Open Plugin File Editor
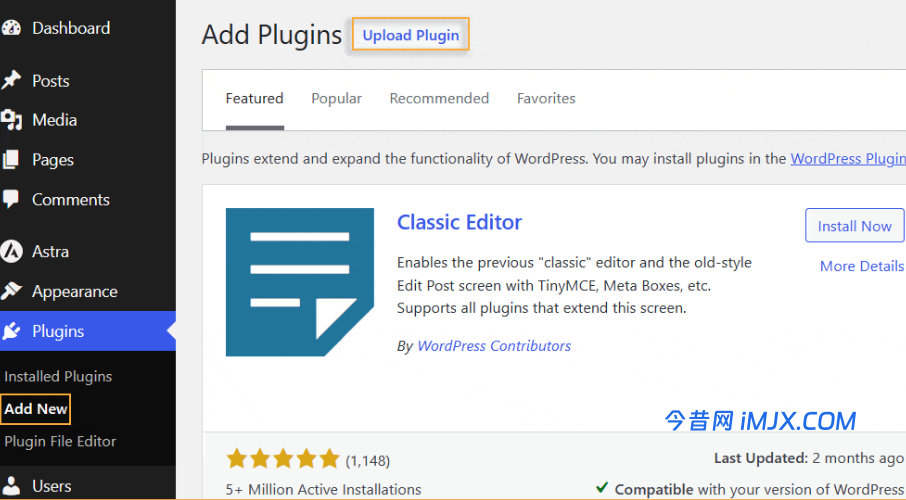This screenshot has width=906, height=500. (x=60, y=441)
